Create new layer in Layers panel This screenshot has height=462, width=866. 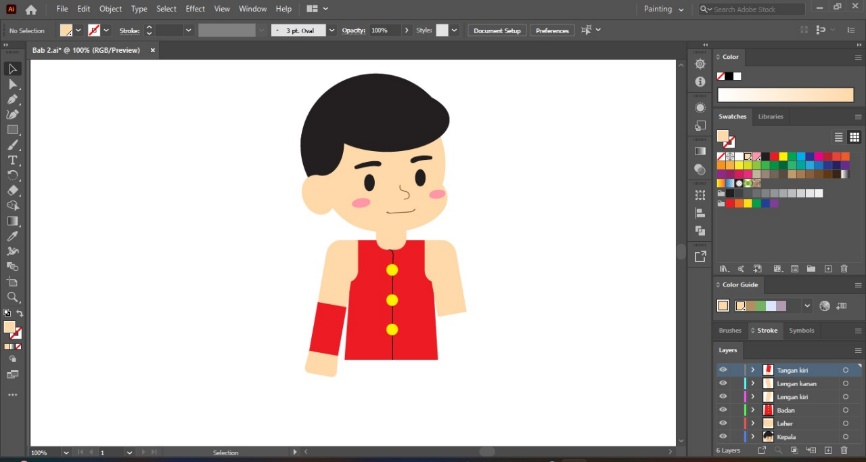pos(827,450)
